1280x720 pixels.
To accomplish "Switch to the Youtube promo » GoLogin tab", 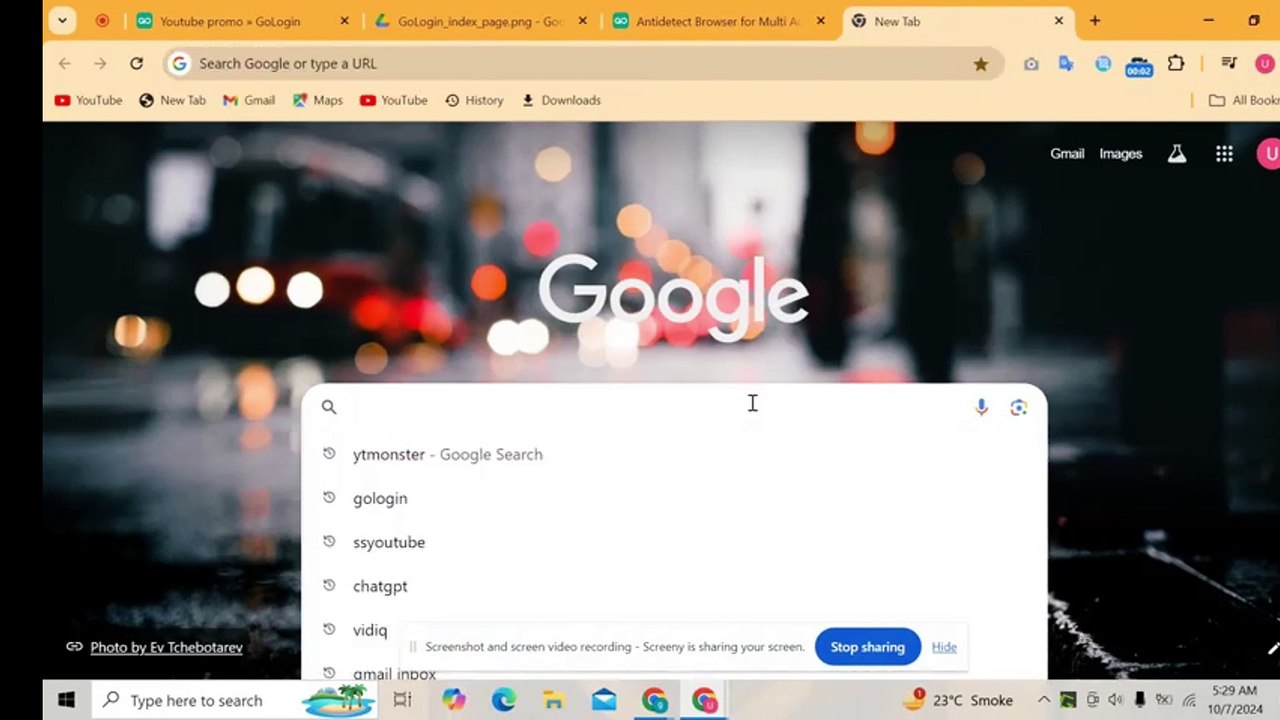I will (x=230, y=21).
